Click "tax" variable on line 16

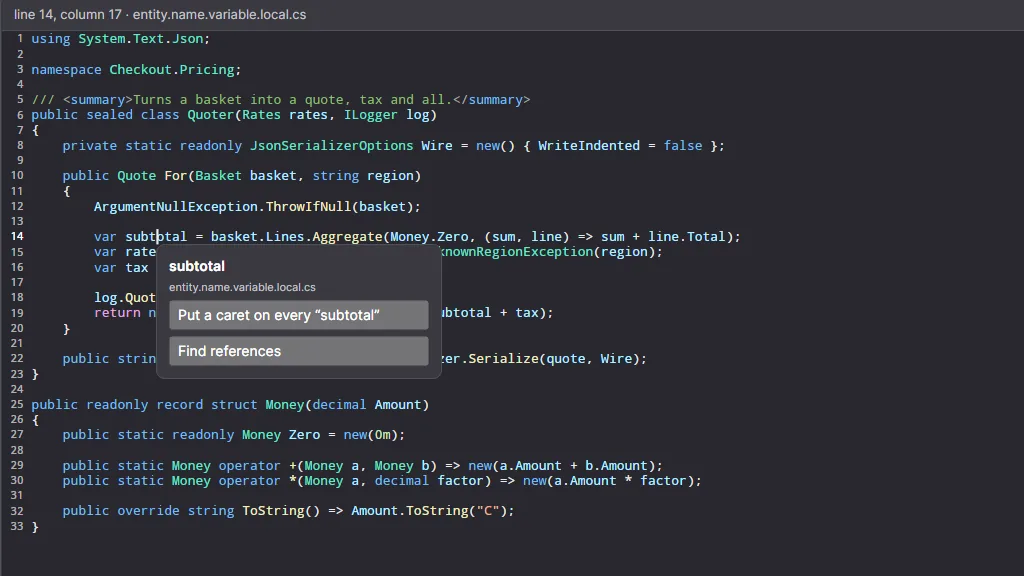tap(137, 268)
